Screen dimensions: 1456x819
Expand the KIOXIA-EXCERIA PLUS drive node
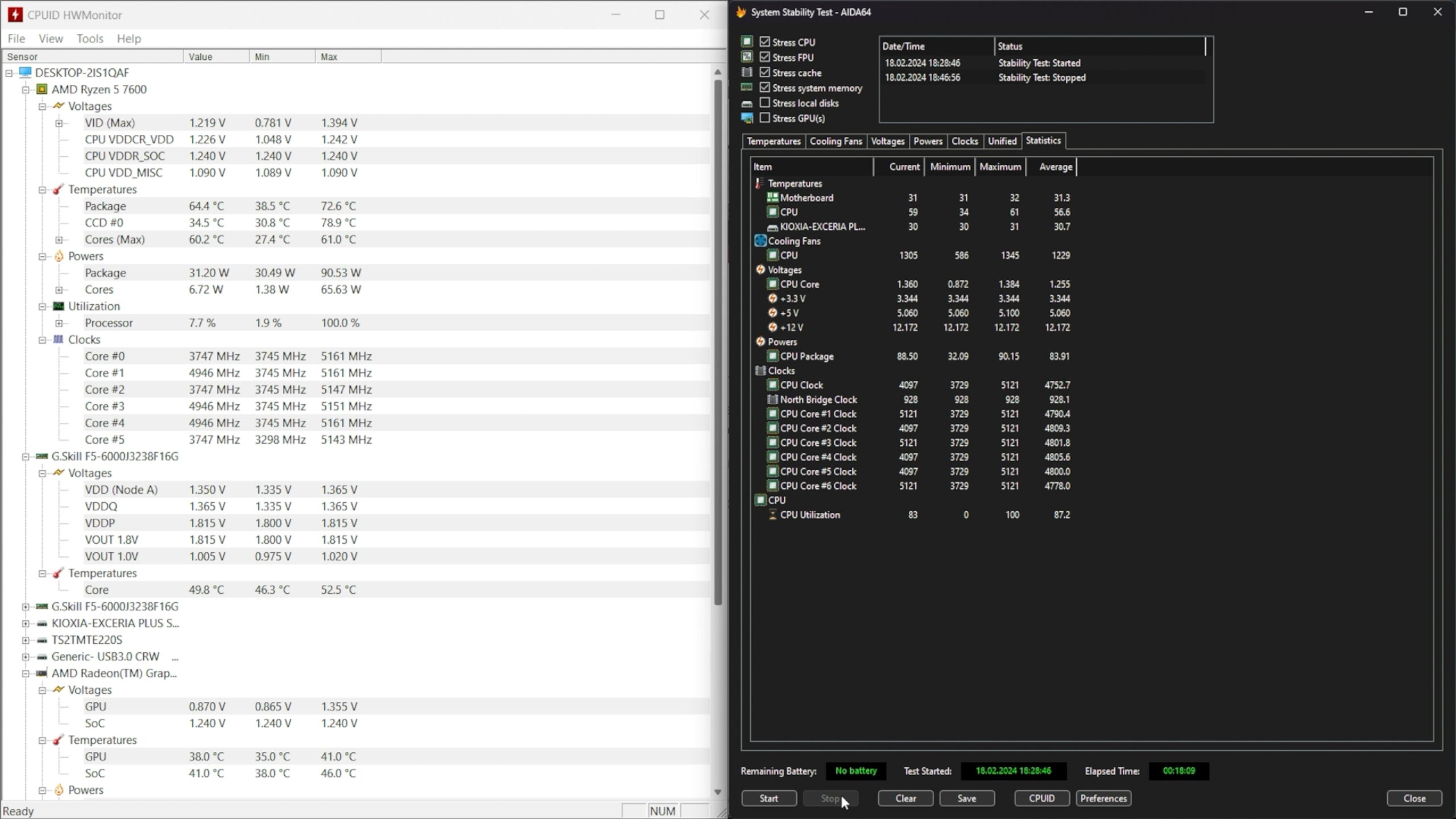pos(26,623)
